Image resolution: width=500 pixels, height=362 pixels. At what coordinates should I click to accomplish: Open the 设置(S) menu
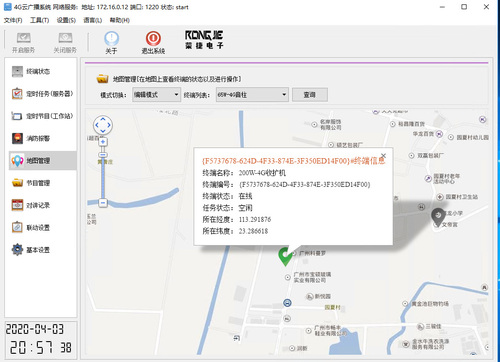pos(66,20)
